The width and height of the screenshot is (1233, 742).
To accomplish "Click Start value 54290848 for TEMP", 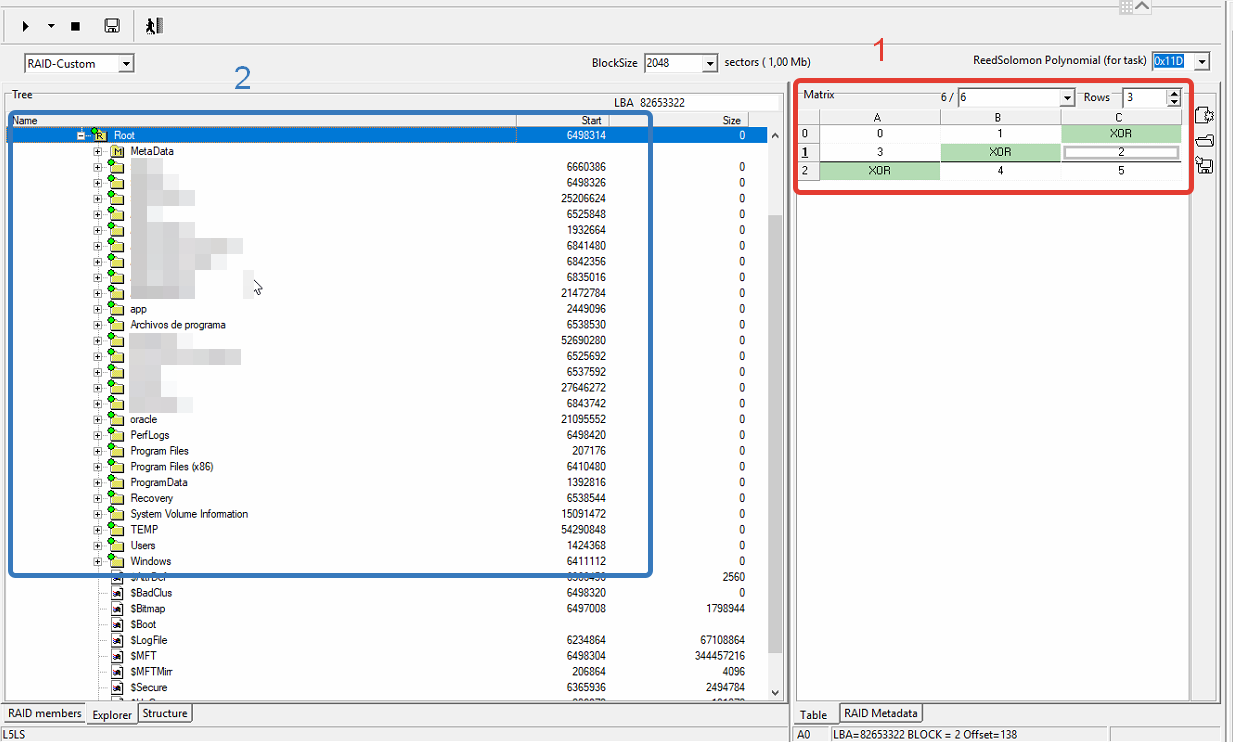I will [583, 530].
